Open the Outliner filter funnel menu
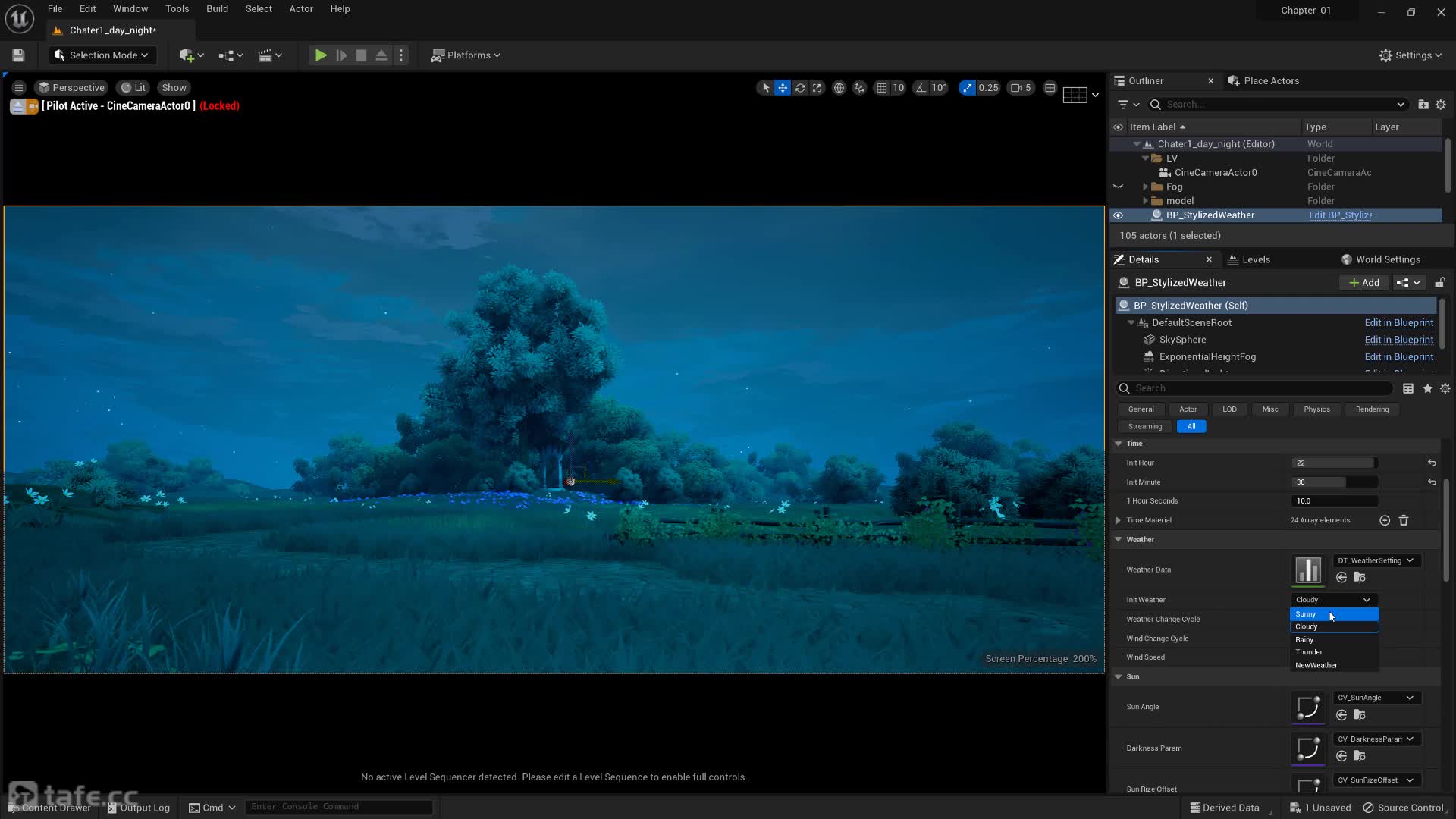 pyautogui.click(x=1128, y=105)
